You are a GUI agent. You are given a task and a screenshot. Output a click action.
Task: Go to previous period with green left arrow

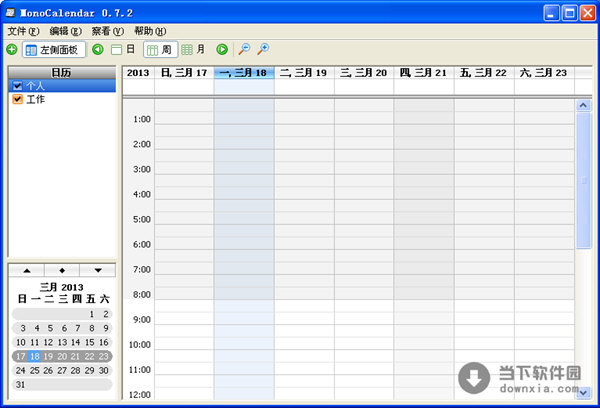point(97,49)
